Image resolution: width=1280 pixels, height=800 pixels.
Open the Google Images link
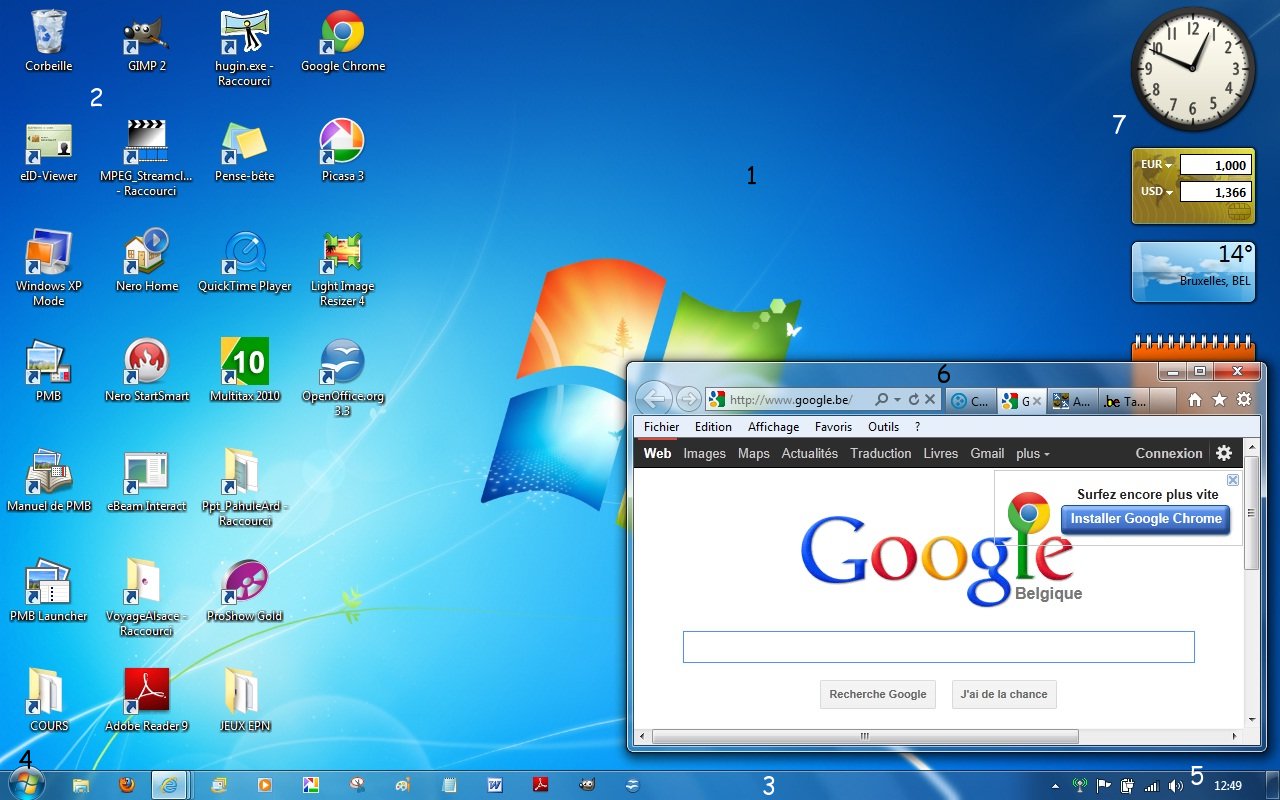click(x=704, y=453)
